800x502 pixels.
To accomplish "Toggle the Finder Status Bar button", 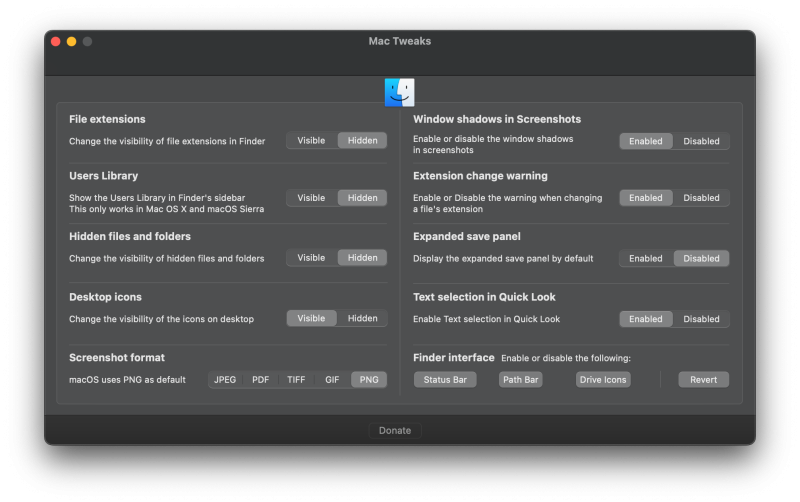I will (x=445, y=380).
